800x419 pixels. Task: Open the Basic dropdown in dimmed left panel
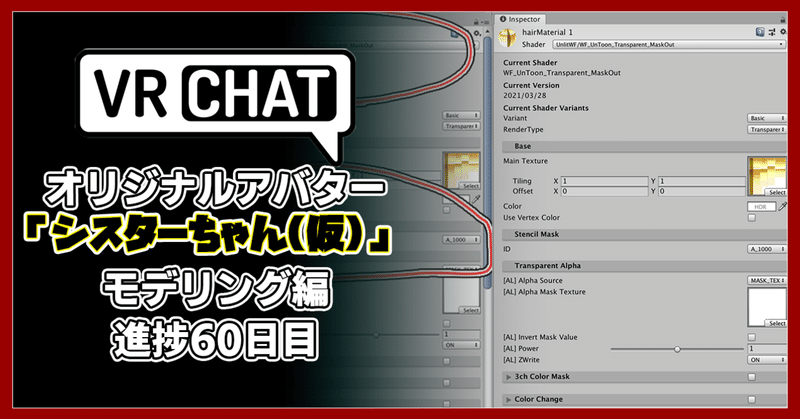tap(461, 115)
